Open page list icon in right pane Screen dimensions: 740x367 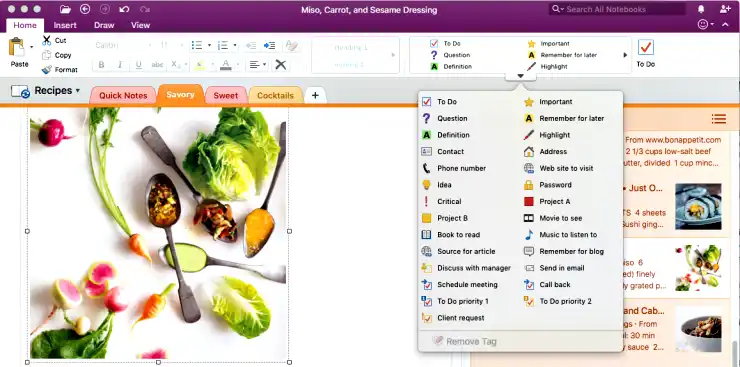719,119
